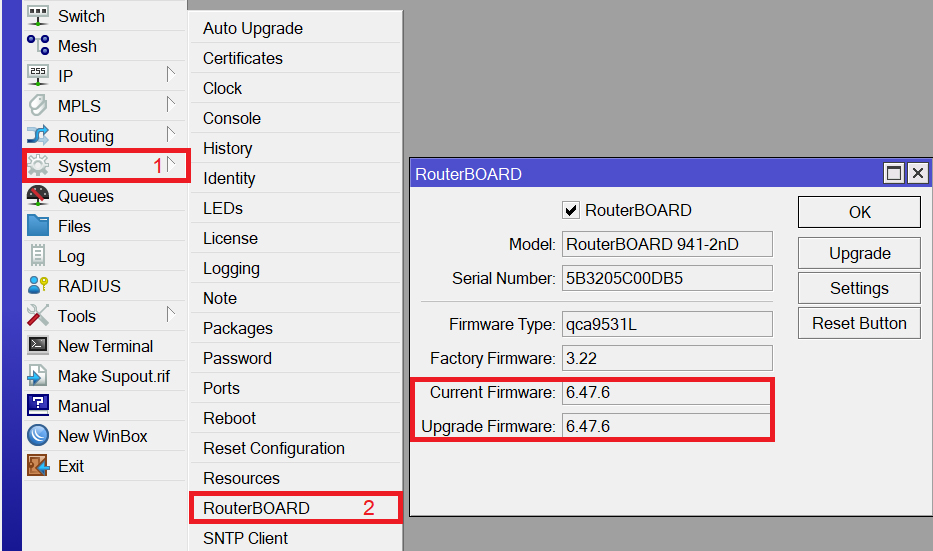Image resolution: width=933 pixels, height=551 pixels.
Task: Open SNTP Client entry
Action: coord(296,538)
